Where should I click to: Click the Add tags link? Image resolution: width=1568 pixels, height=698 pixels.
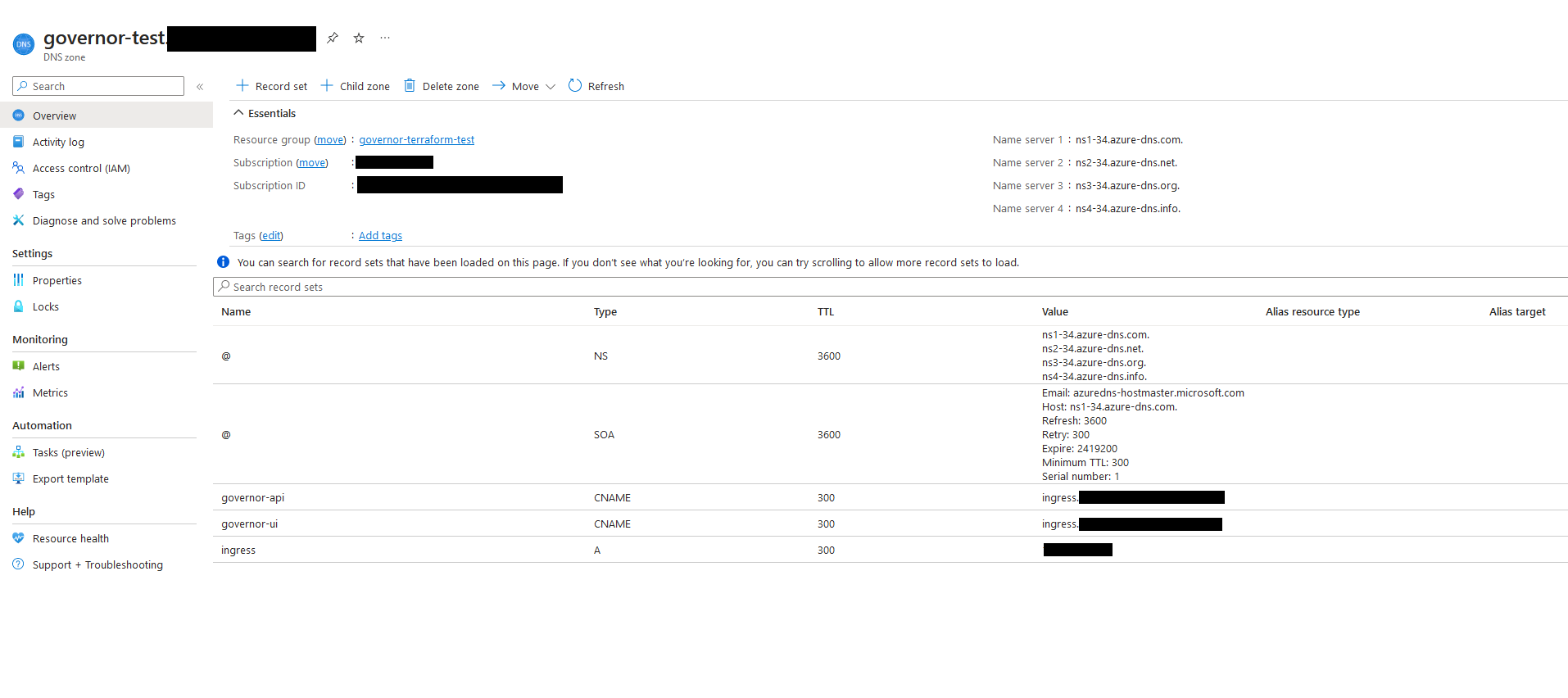click(x=380, y=235)
